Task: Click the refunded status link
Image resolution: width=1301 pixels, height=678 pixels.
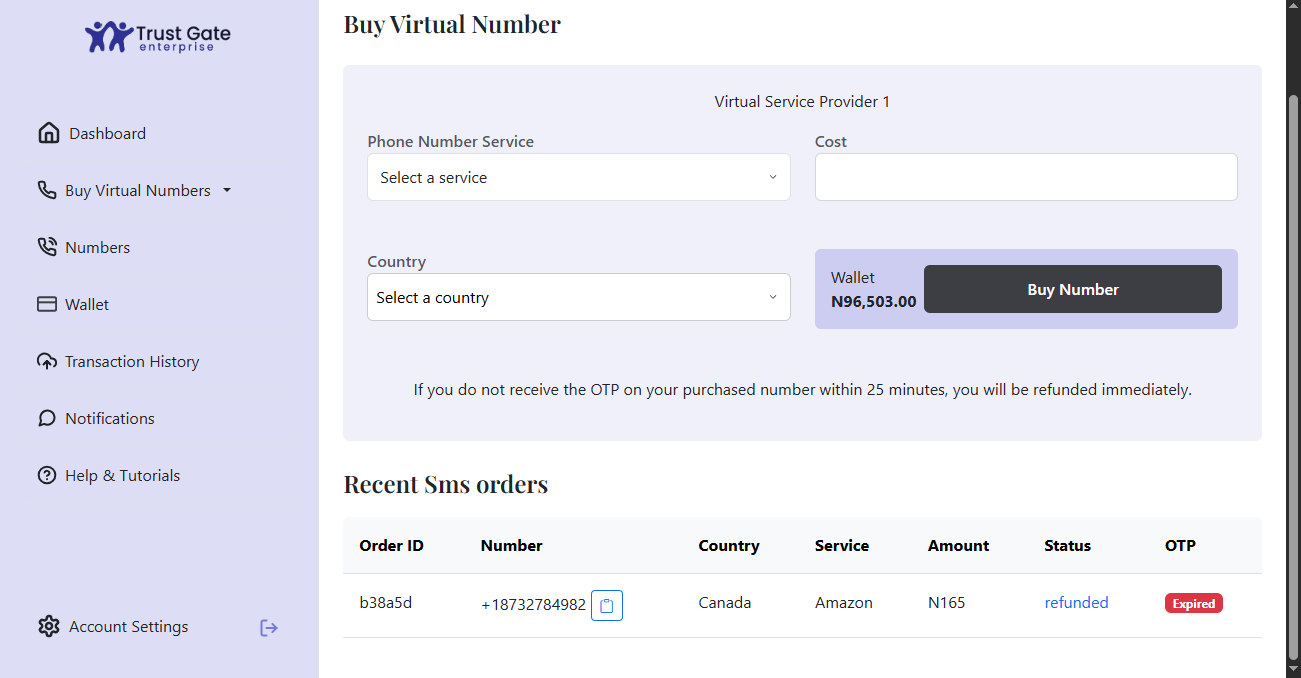Action: [1076, 602]
